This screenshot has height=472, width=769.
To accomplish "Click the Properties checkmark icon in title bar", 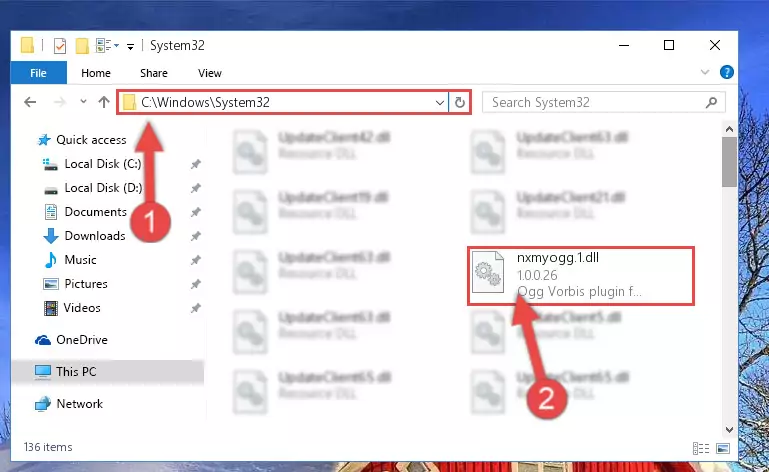I will (59, 46).
